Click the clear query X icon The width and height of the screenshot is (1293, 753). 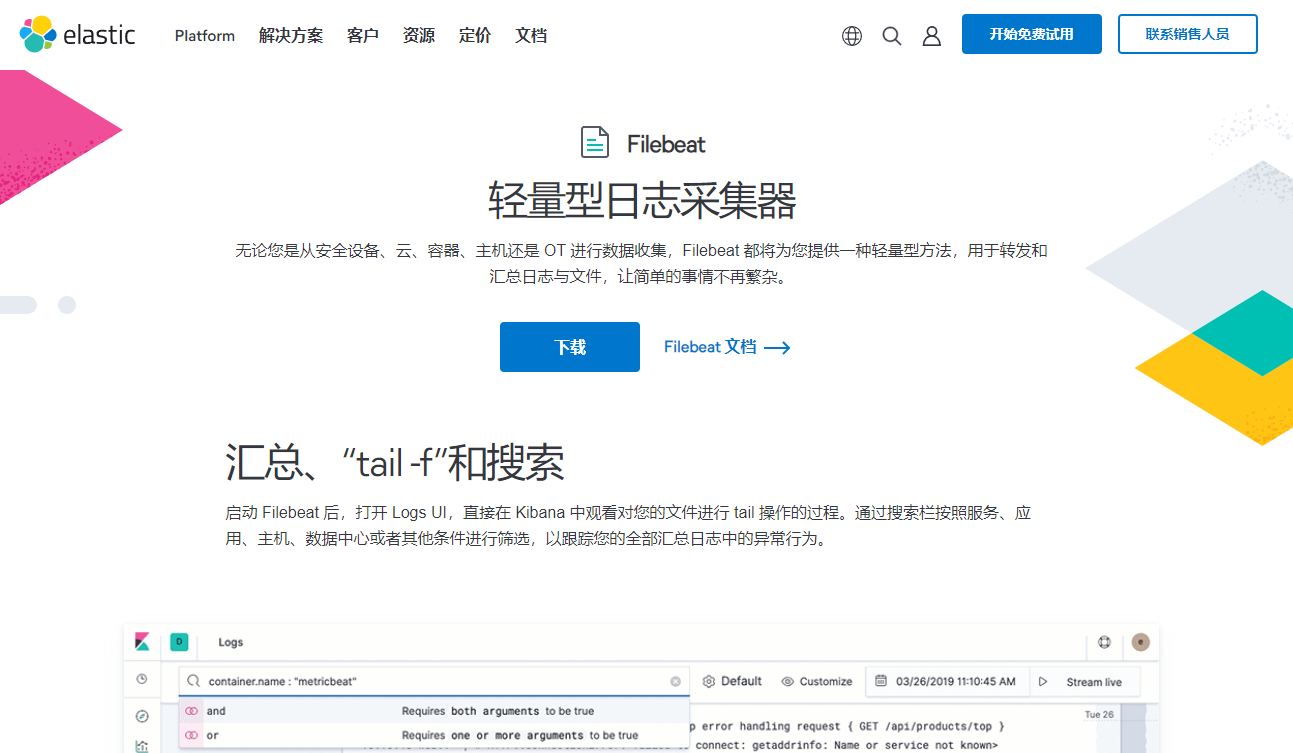click(676, 681)
